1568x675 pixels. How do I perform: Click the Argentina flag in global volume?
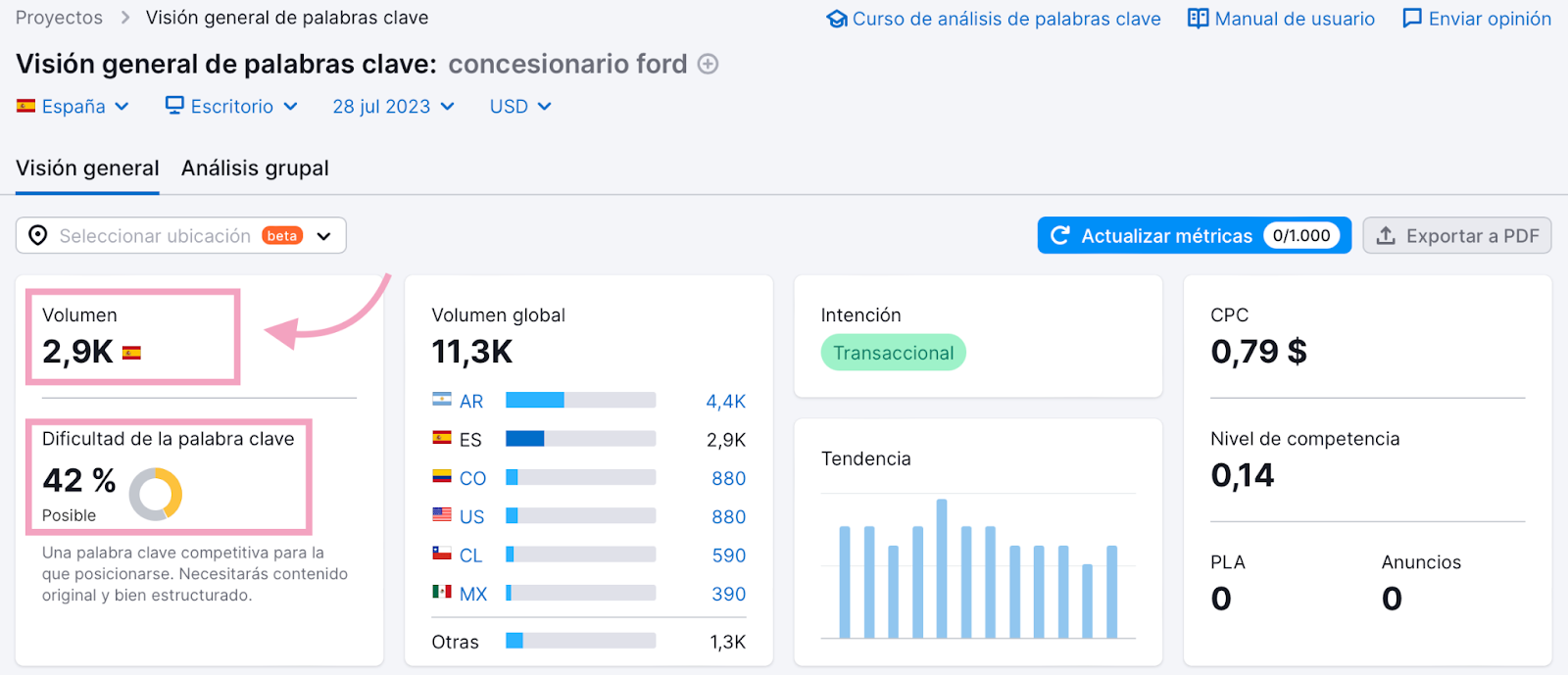click(x=442, y=400)
